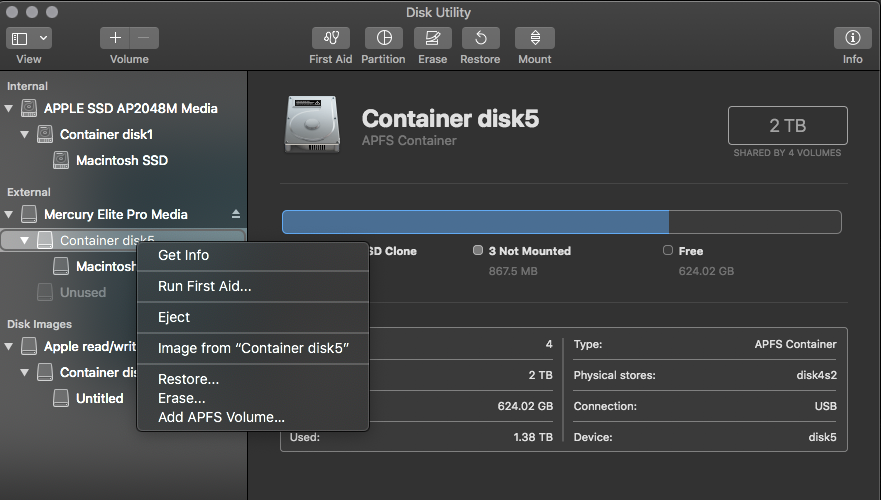
Task: Click the USB connection value
Action: [825, 406]
